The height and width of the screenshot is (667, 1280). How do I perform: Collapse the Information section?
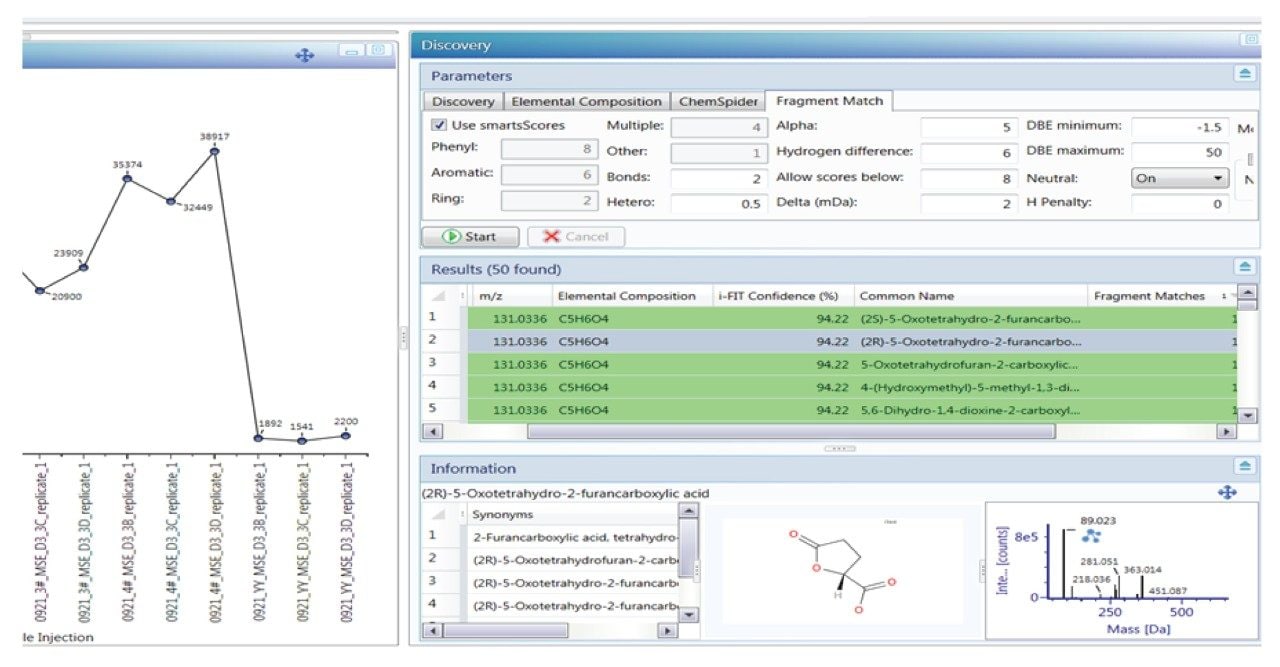point(1244,467)
